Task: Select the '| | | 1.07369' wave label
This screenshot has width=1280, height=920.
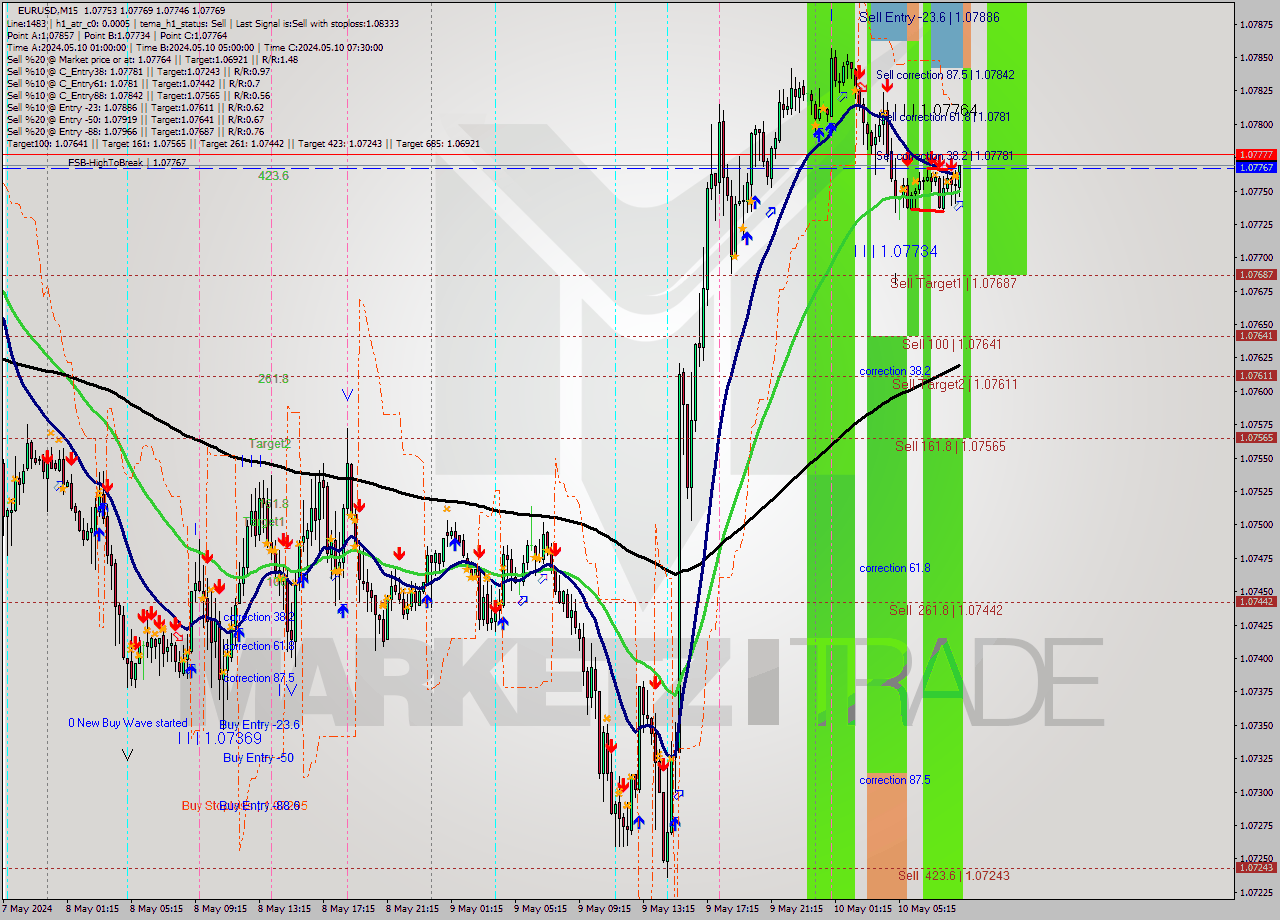Action: [x=220, y=739]
